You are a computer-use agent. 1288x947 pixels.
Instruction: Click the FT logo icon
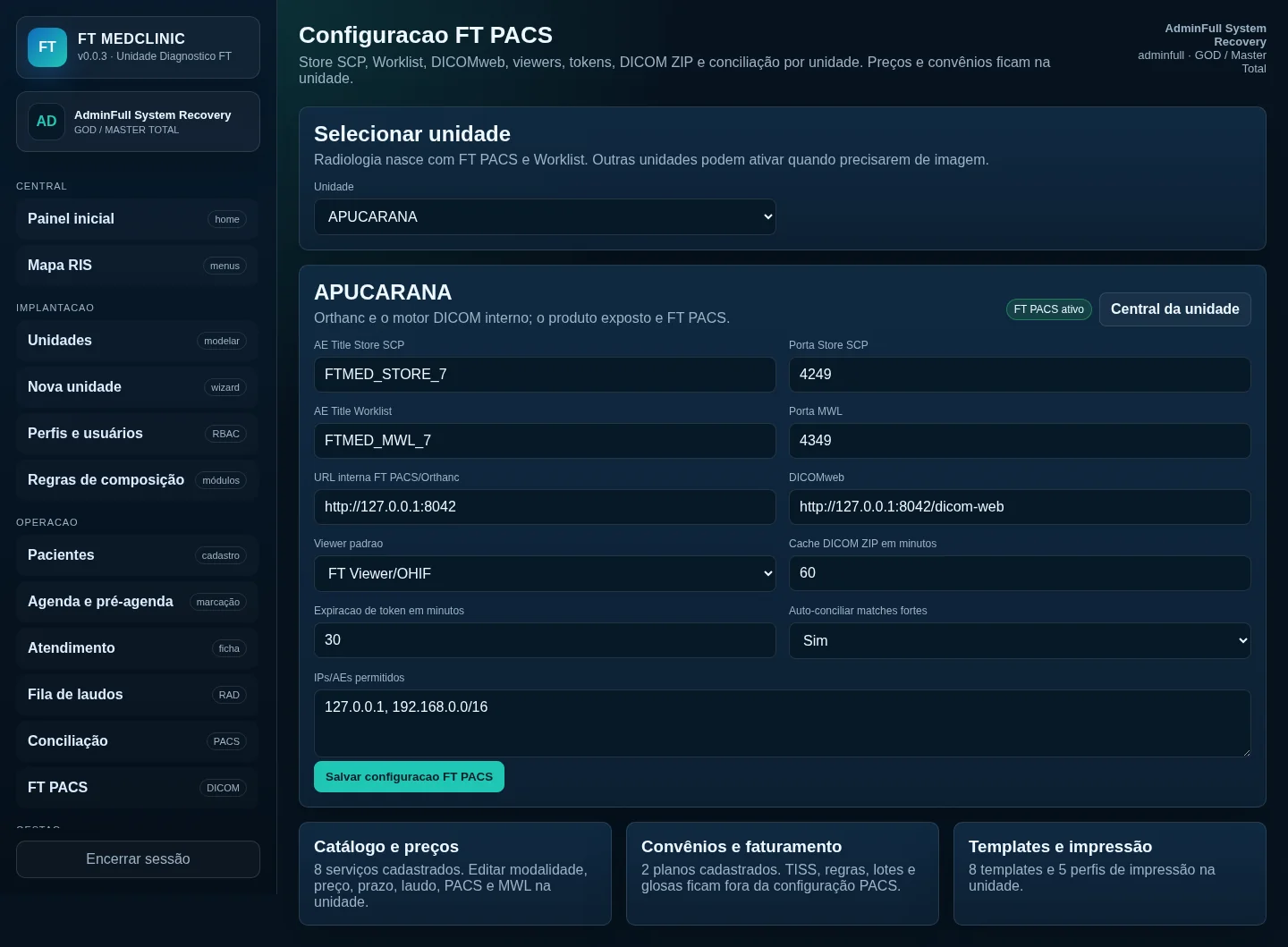[x=47, y=47]
